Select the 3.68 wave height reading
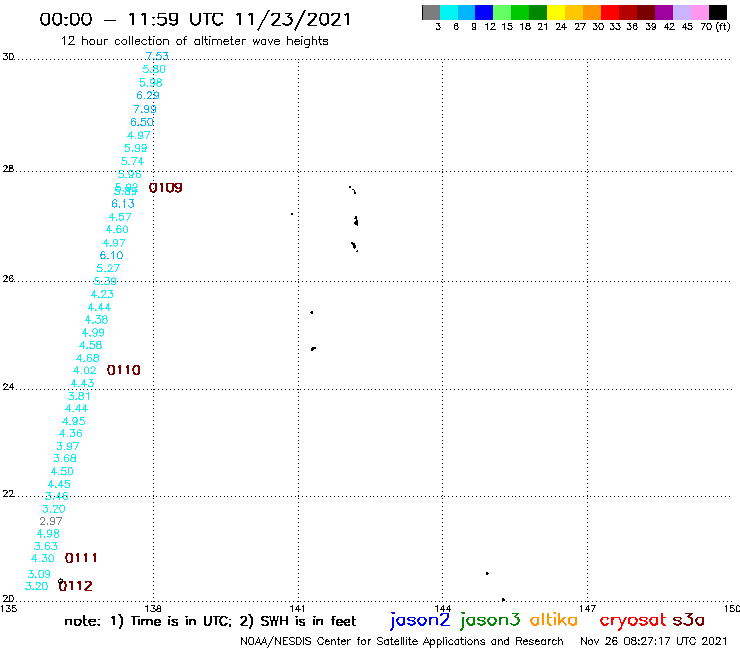Image resolution: width=740 pixels, height=650 pixels. [x=65, y=458]
